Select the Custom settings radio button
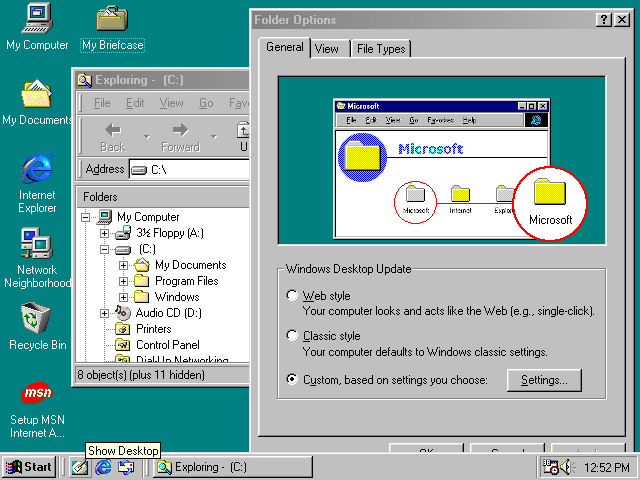Viewport: 640px width, 480px height. click(292, 379)
